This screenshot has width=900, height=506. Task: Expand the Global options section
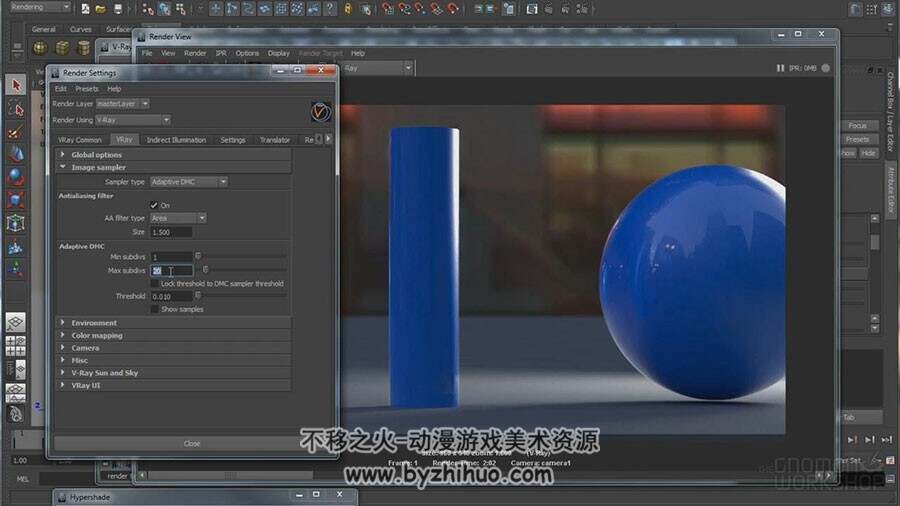point(173,155)
